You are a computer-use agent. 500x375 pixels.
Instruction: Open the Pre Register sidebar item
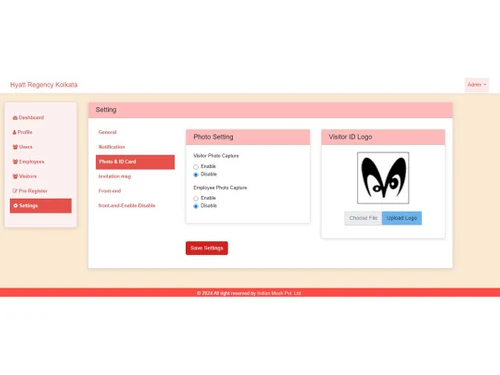point(41,191)
